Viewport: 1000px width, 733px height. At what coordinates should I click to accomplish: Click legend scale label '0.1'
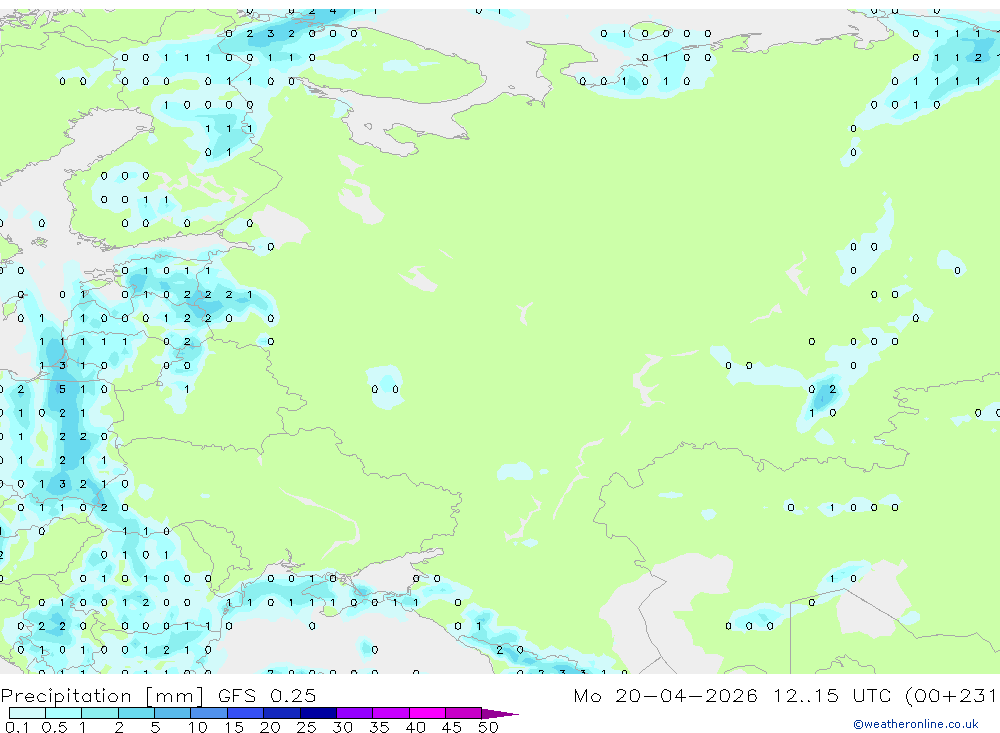pos(17,727)
